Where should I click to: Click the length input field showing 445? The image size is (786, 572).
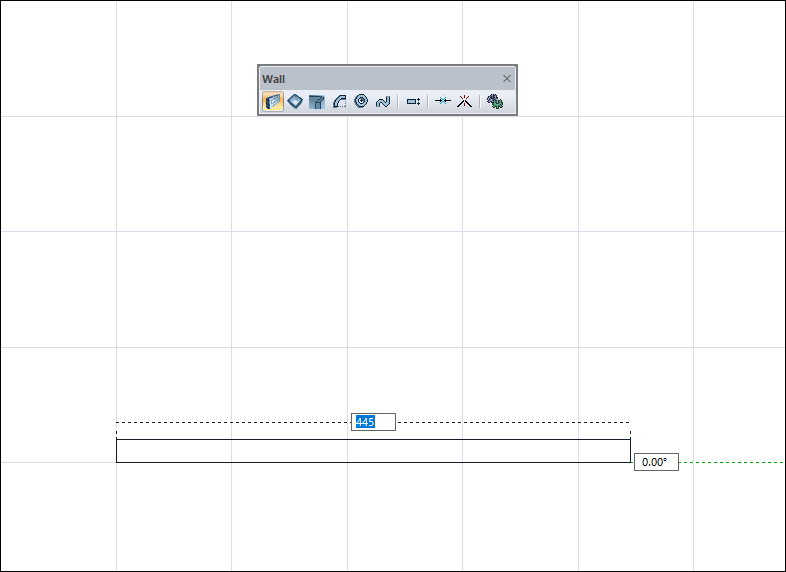click(x=374, y=422)
